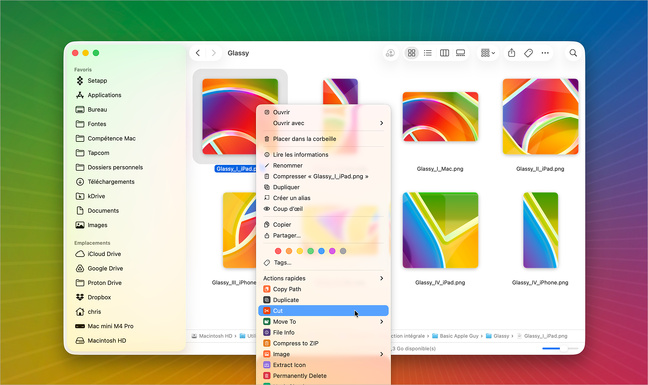Screen dimensions: 648x385
Task: Choose the highlighted Cut action
Action: click(323, 311)
